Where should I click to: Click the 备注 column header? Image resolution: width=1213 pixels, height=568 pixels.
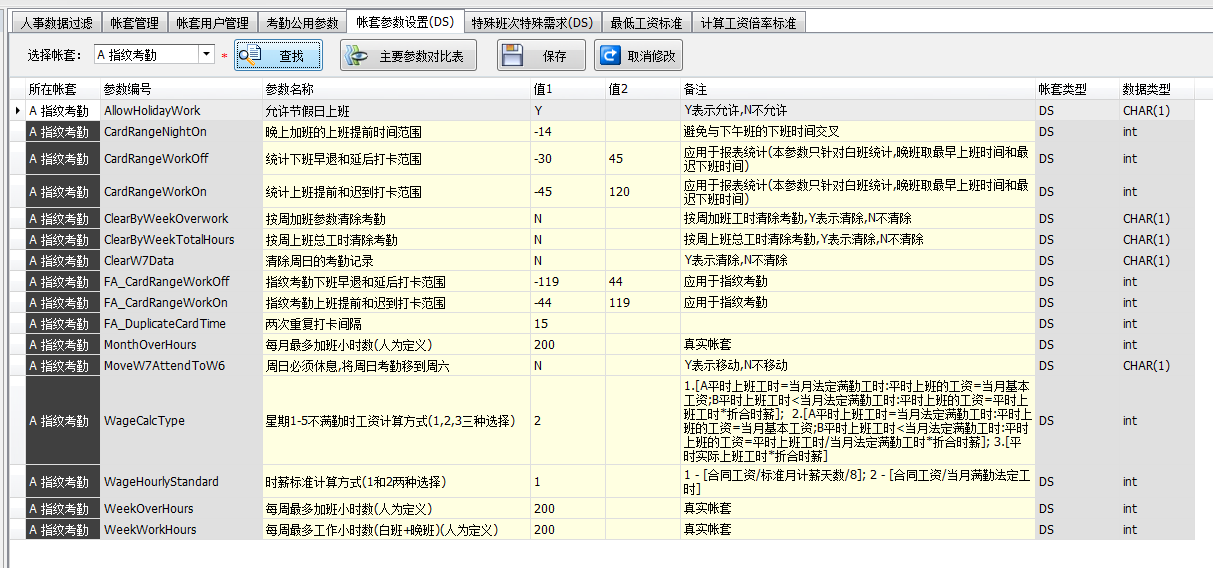tap(858, 89)
